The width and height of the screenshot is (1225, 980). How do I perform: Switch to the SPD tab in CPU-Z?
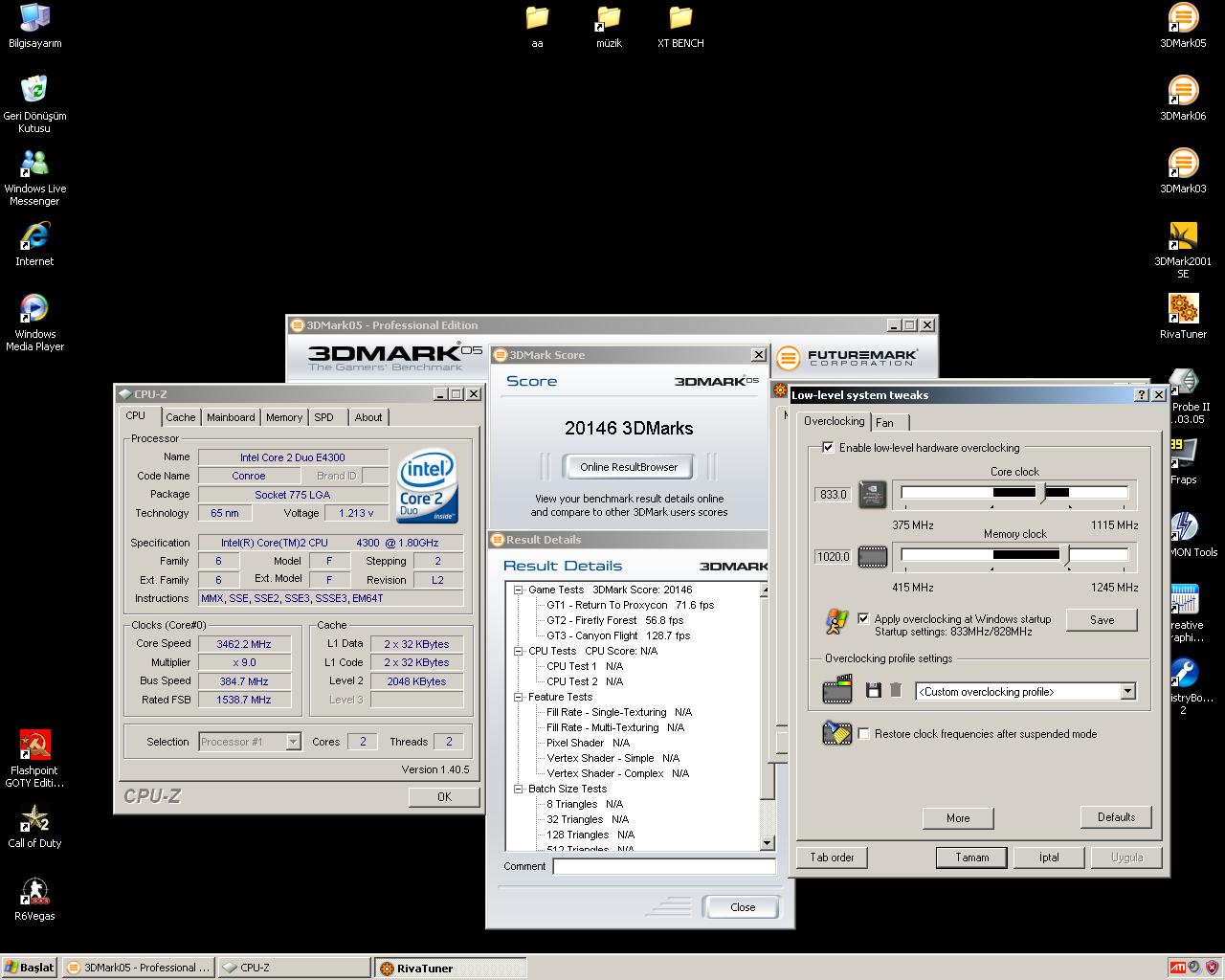[324, 417]
